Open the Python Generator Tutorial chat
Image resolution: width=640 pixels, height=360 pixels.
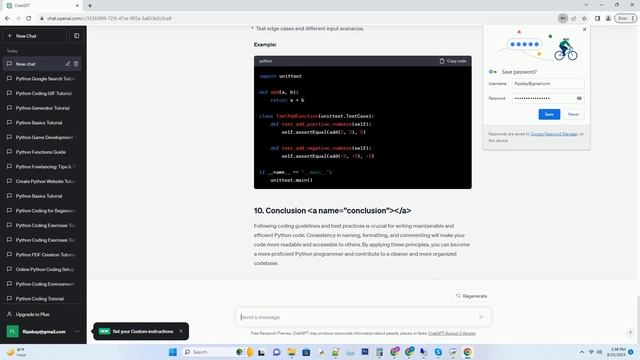tap(42, 108)
